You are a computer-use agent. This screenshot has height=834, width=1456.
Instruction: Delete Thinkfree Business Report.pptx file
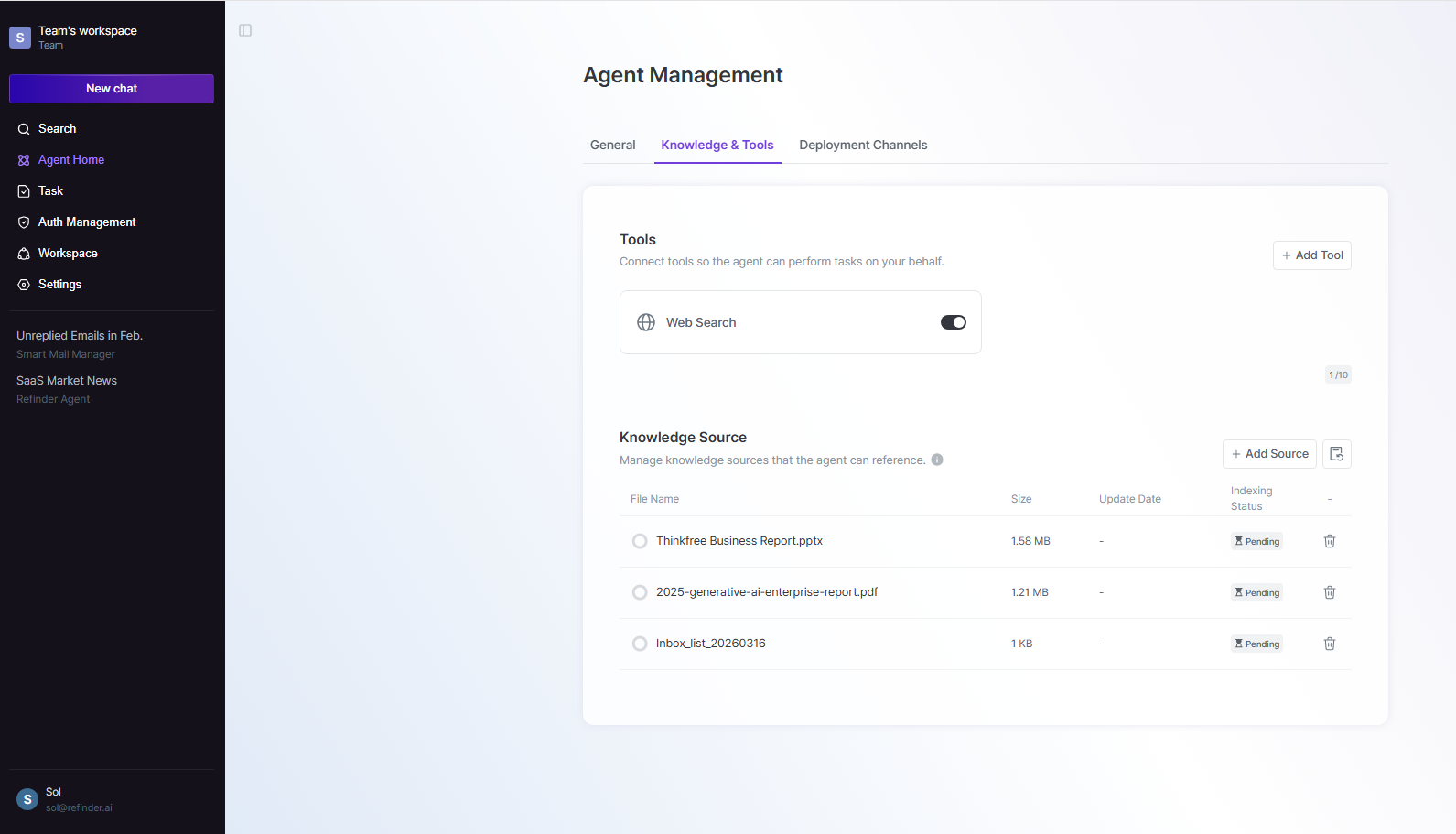pos(1330,541)
